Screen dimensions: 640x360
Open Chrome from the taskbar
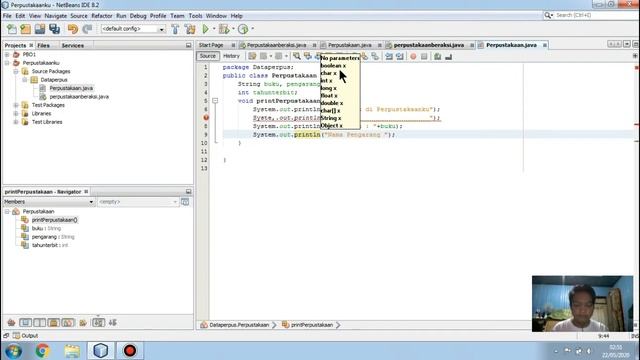tap(42, 351)
